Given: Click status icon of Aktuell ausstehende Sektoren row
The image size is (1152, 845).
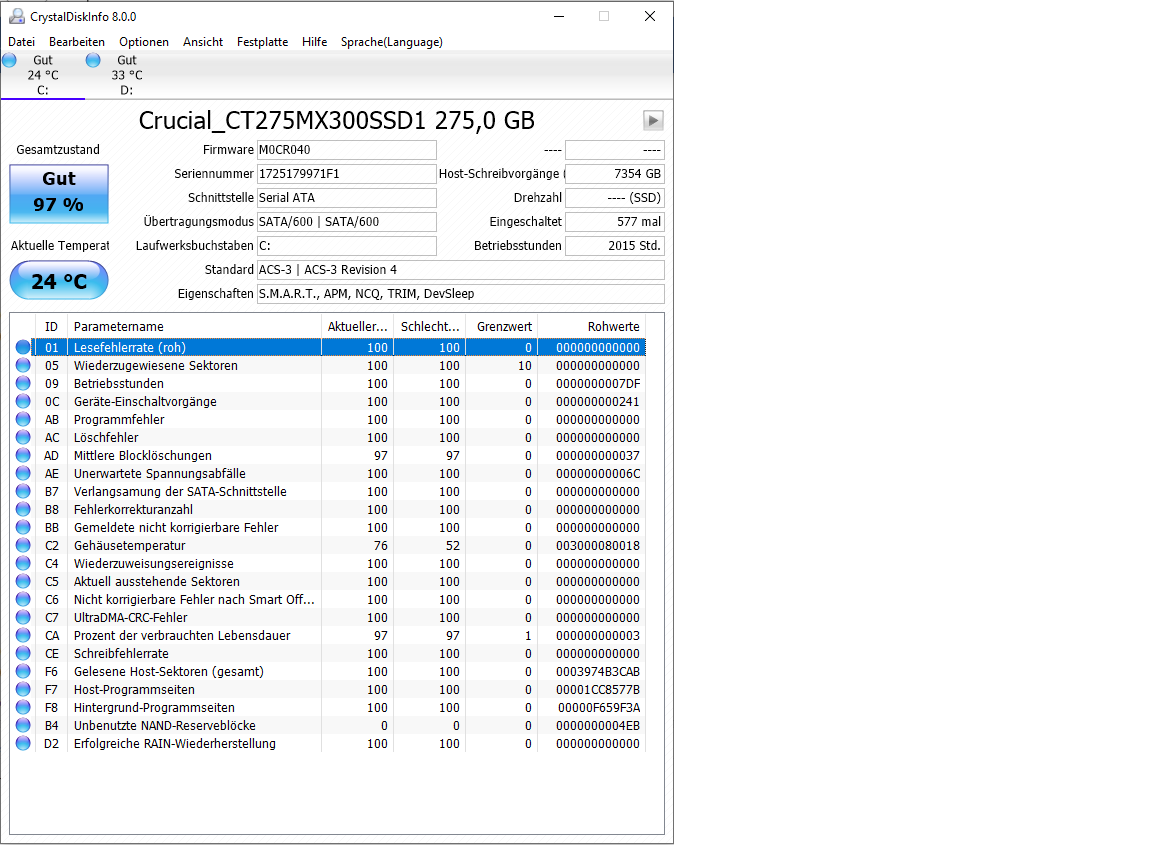Looking at the screenshot, I should pos(23,581).
